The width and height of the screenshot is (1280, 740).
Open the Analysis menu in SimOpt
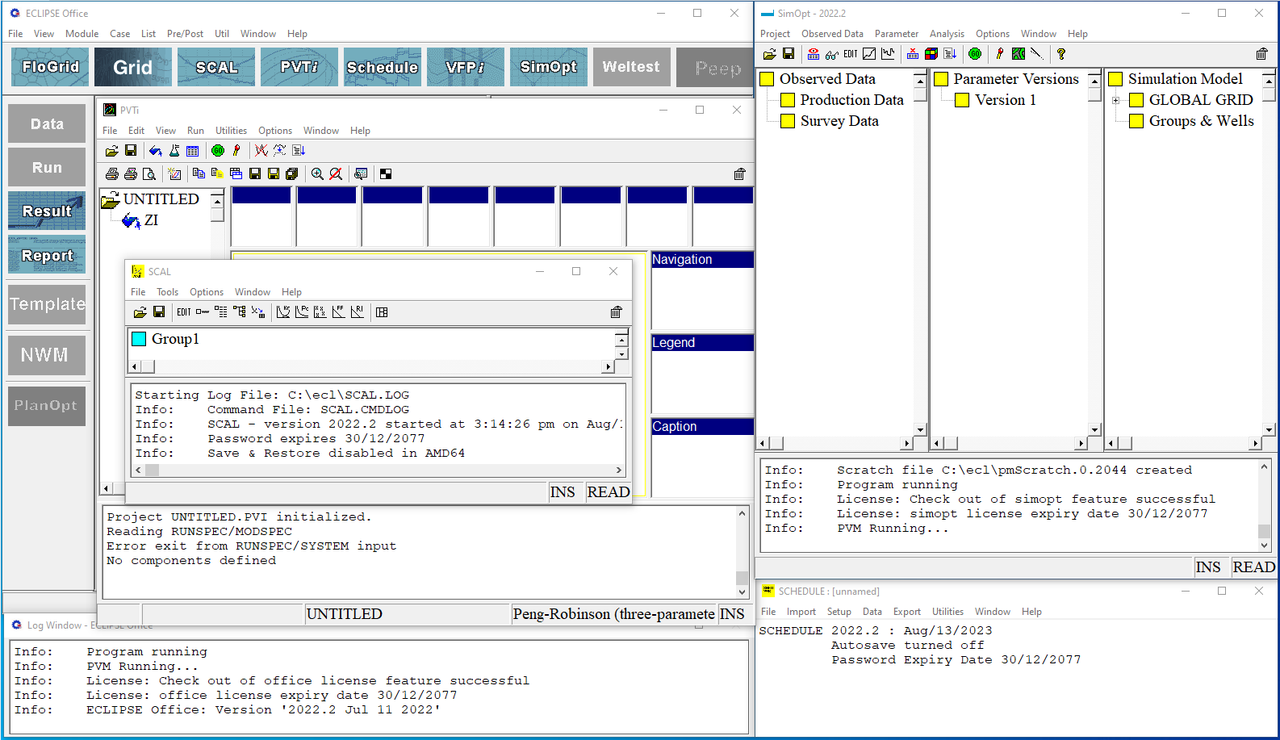[x=947, y=34]
